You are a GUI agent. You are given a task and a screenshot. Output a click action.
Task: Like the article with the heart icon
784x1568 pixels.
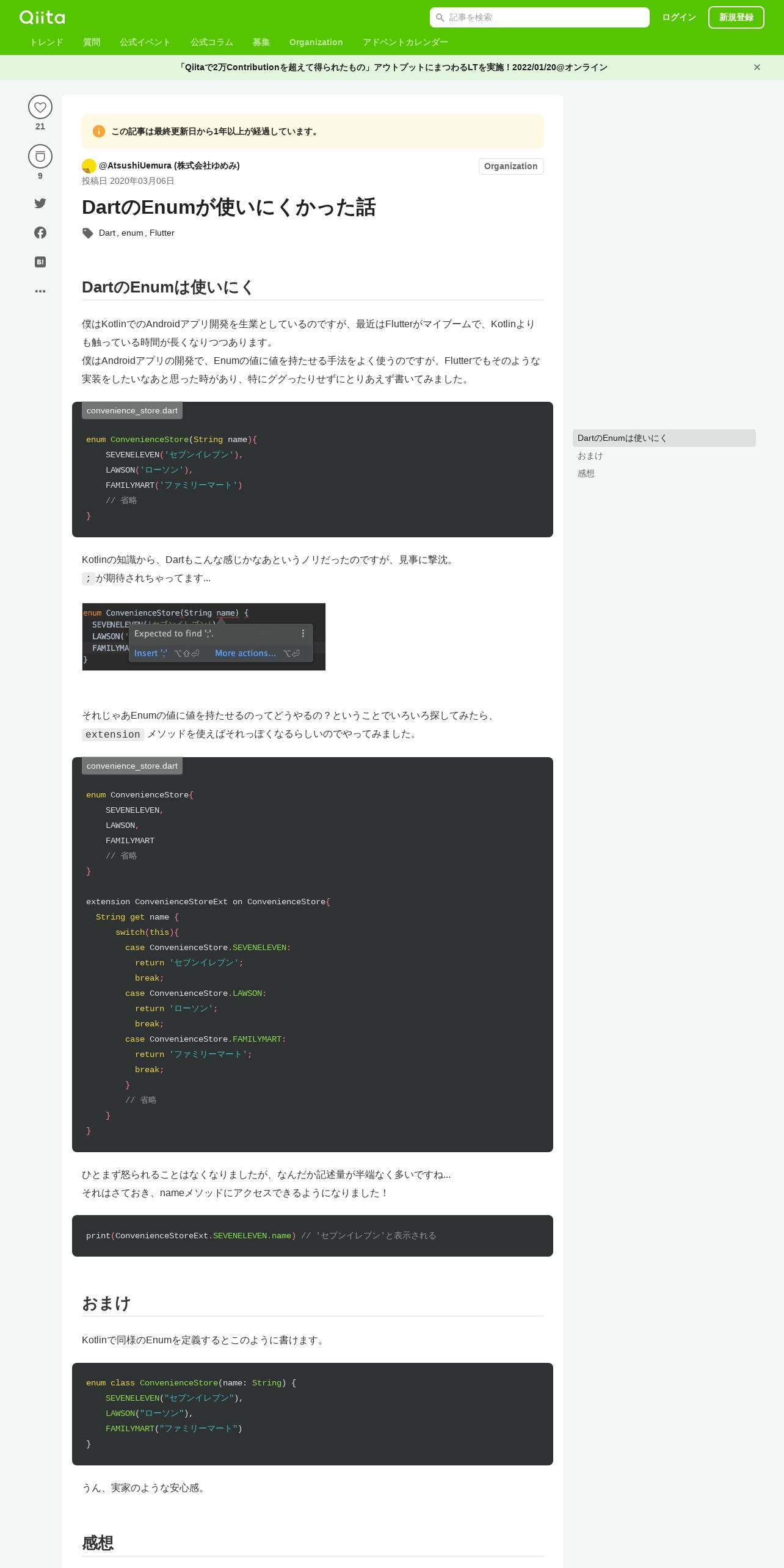tap(40, 107)
